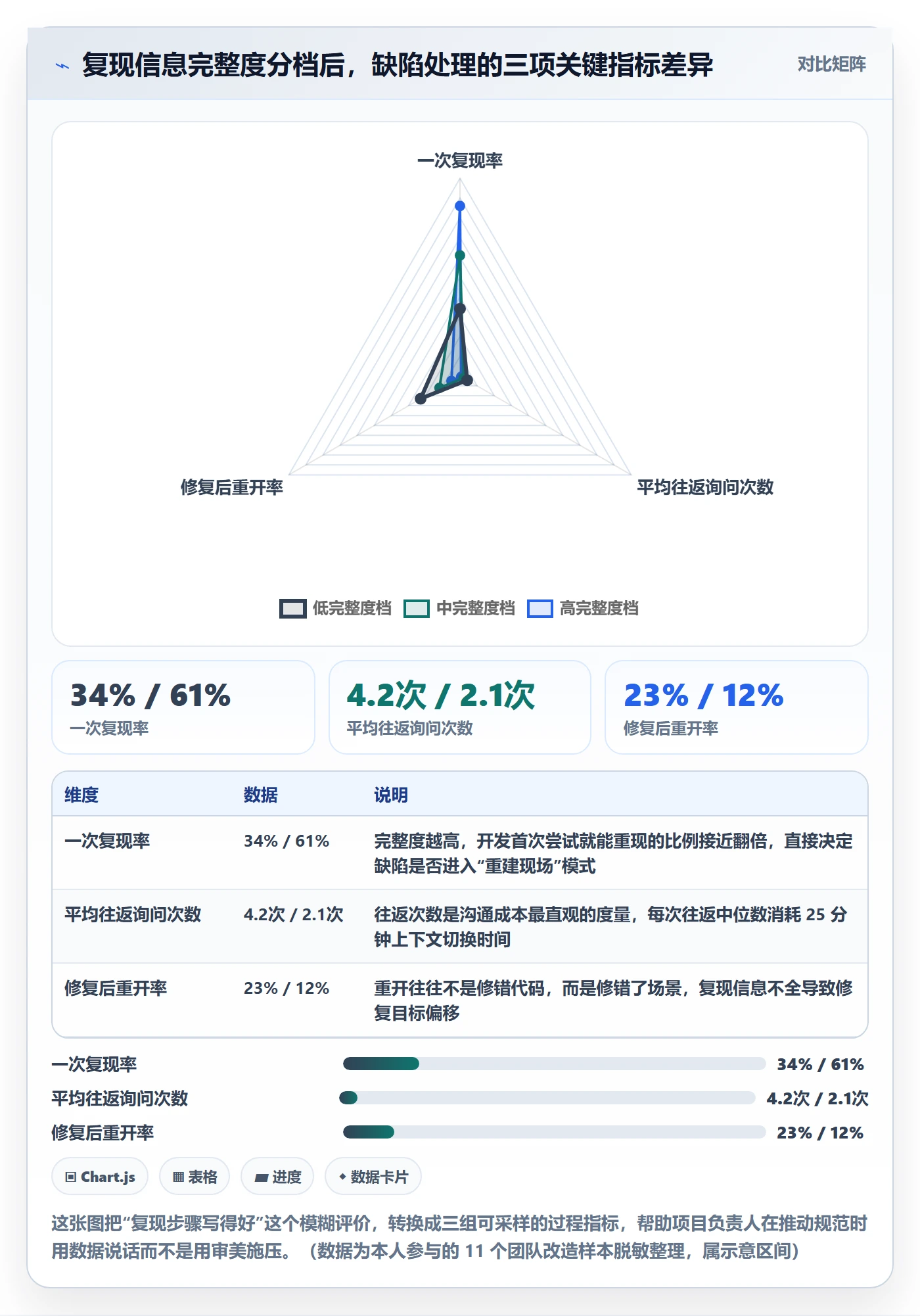Image resolution: width=920 pixels, height=1316 pixels.
Task: Click the 维度 table column header
Action: tap(81, 795)
